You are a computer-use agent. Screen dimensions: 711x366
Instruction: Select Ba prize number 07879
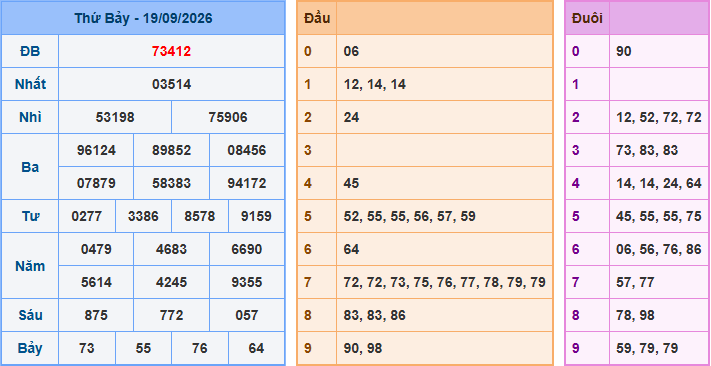pyautogui.click(x=96, y=183)
